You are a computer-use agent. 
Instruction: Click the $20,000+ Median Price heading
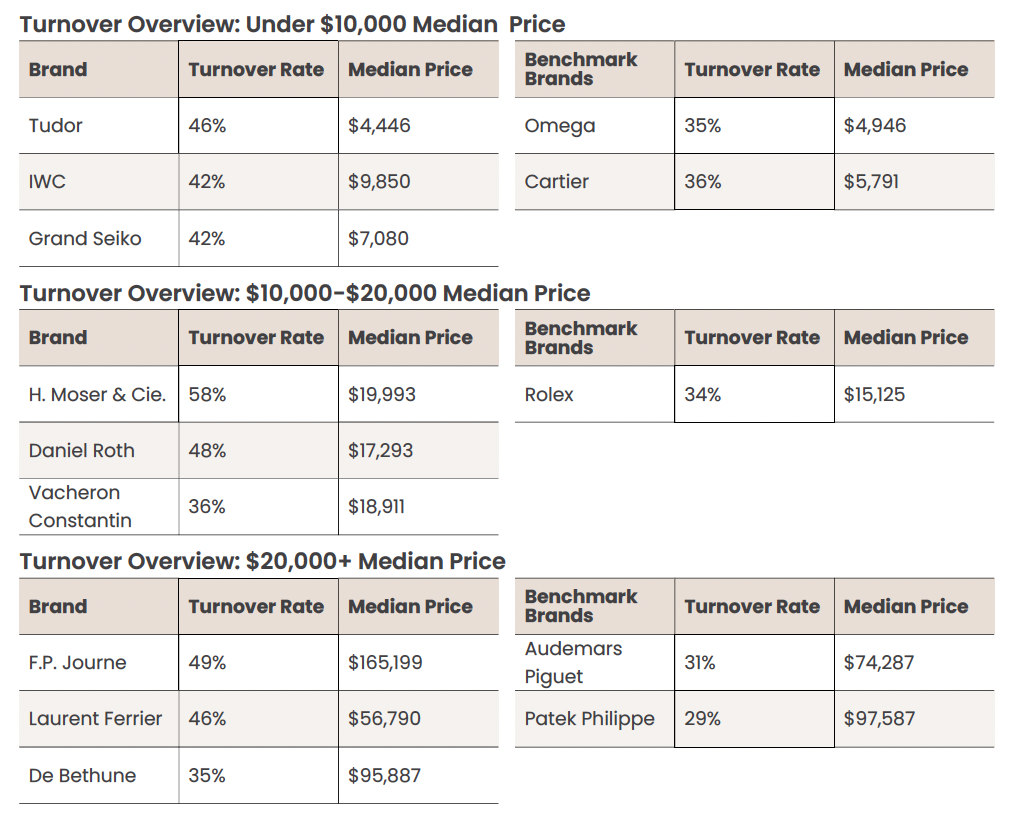coord(263,562)
